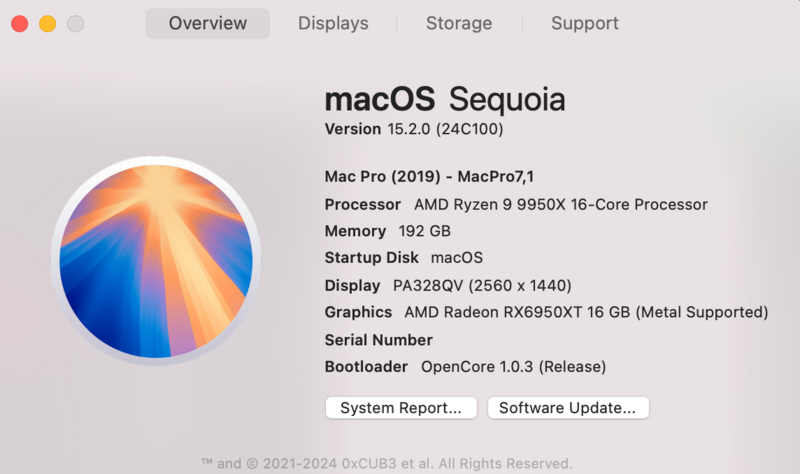
Task: Select the Storage tab
Action: [460, 23]
